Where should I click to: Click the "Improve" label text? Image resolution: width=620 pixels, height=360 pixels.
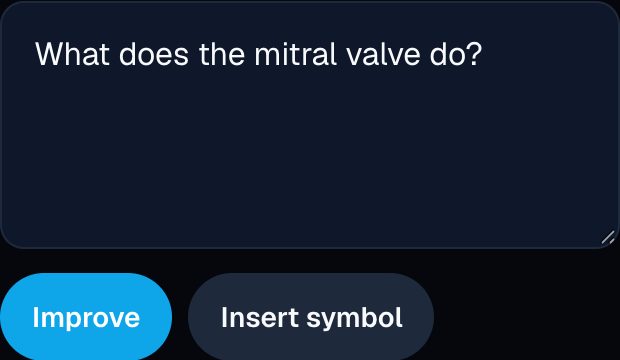(86, 318)
